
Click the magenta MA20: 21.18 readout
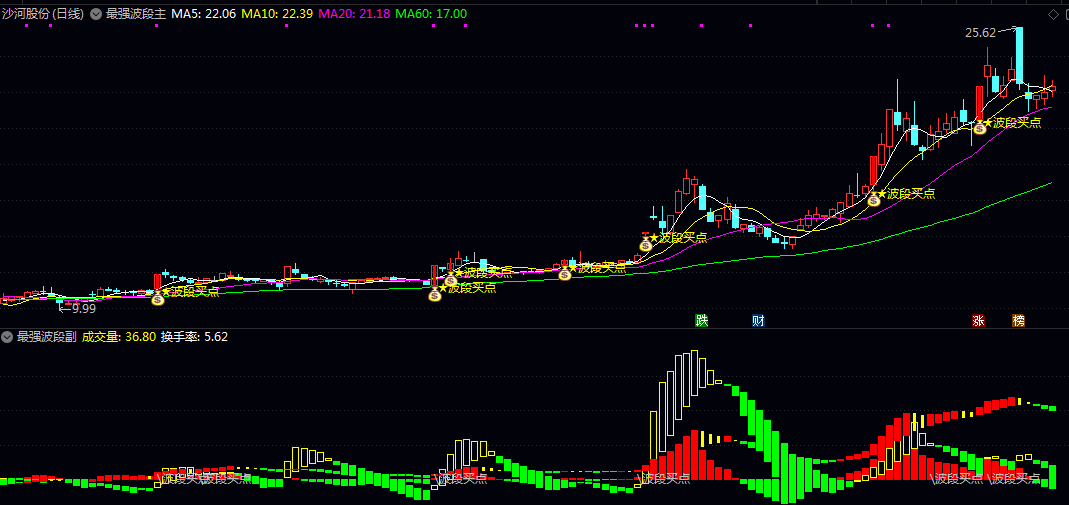(x=355, y=14)
